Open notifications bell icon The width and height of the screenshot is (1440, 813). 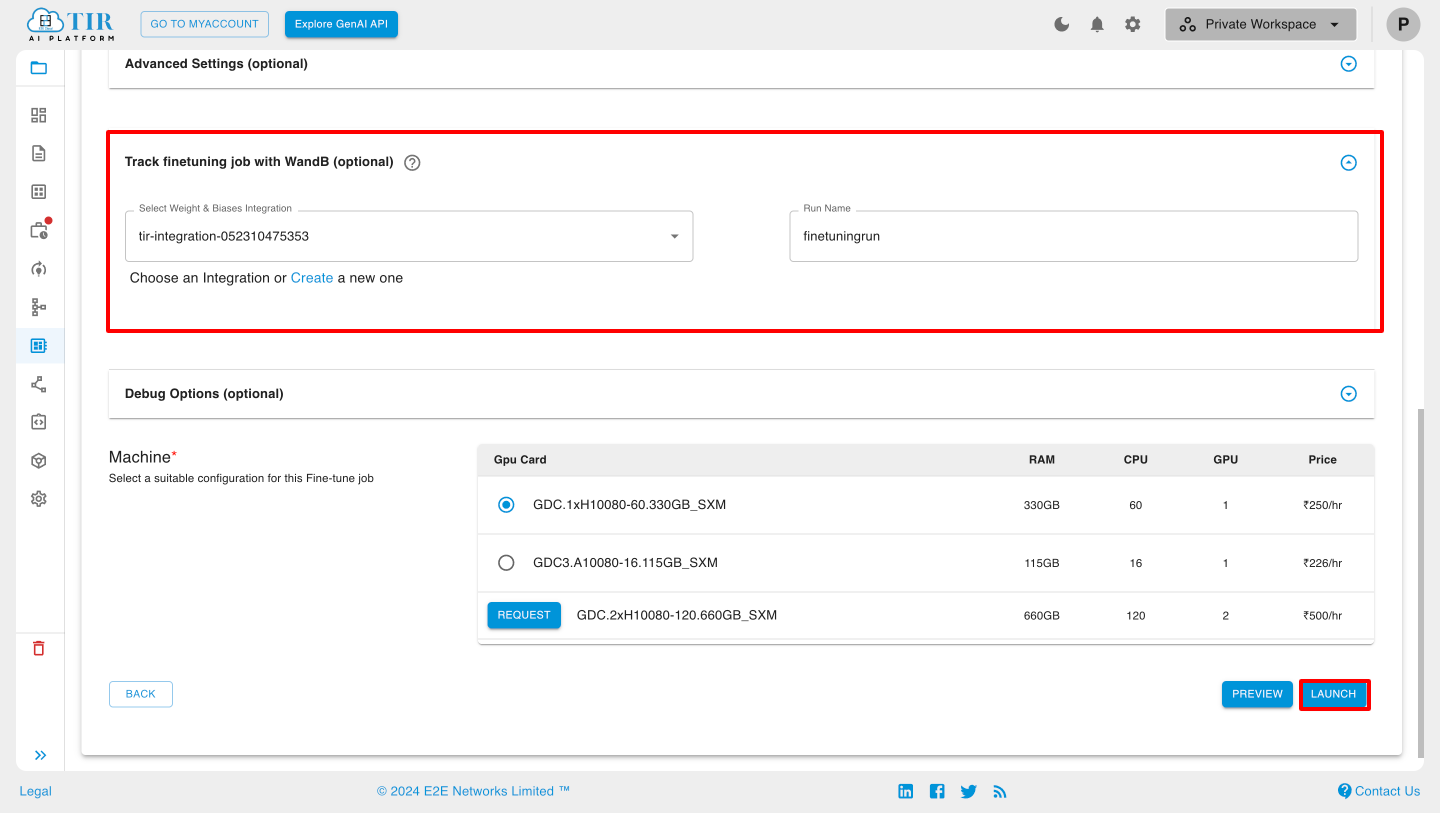(1097, 24)
